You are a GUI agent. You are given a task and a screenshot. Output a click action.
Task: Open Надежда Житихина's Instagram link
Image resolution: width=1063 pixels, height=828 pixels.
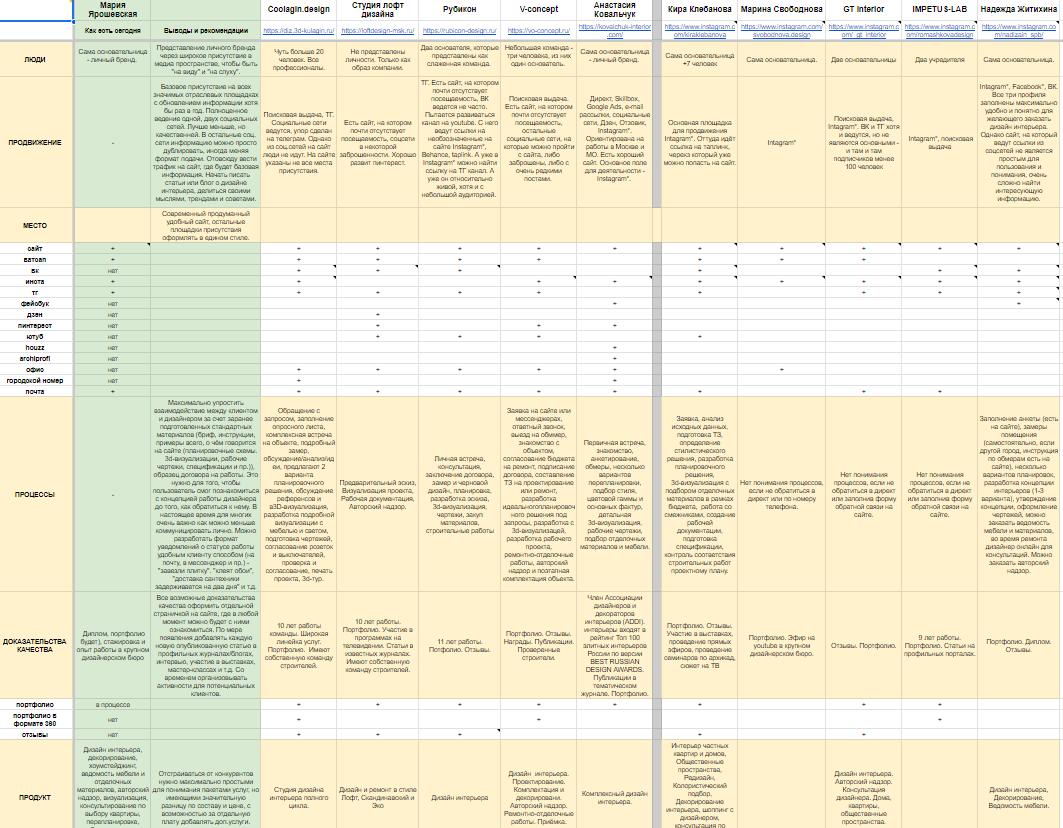[1018, 31]
